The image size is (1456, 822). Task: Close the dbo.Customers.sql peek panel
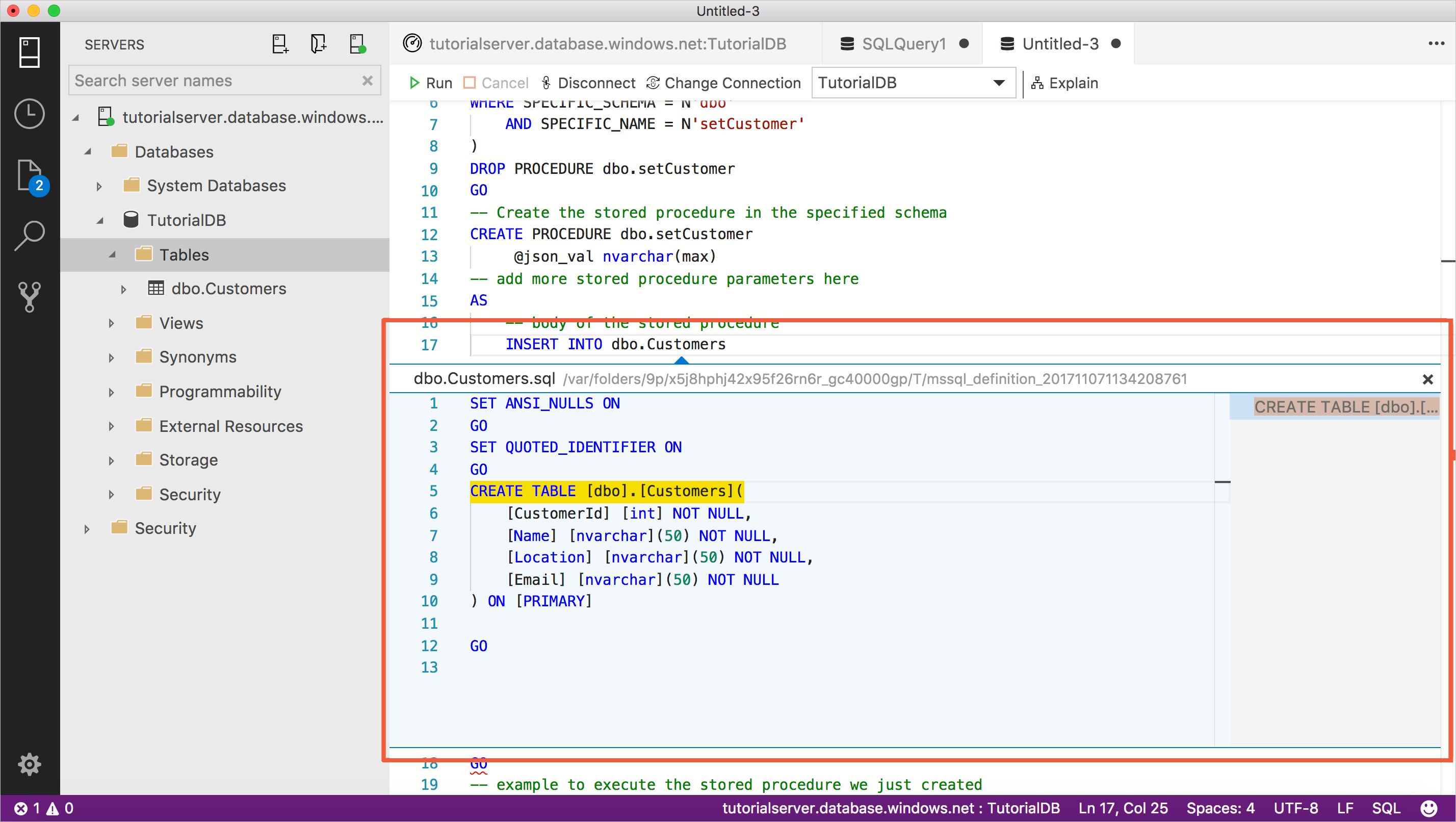[1428, 379]
